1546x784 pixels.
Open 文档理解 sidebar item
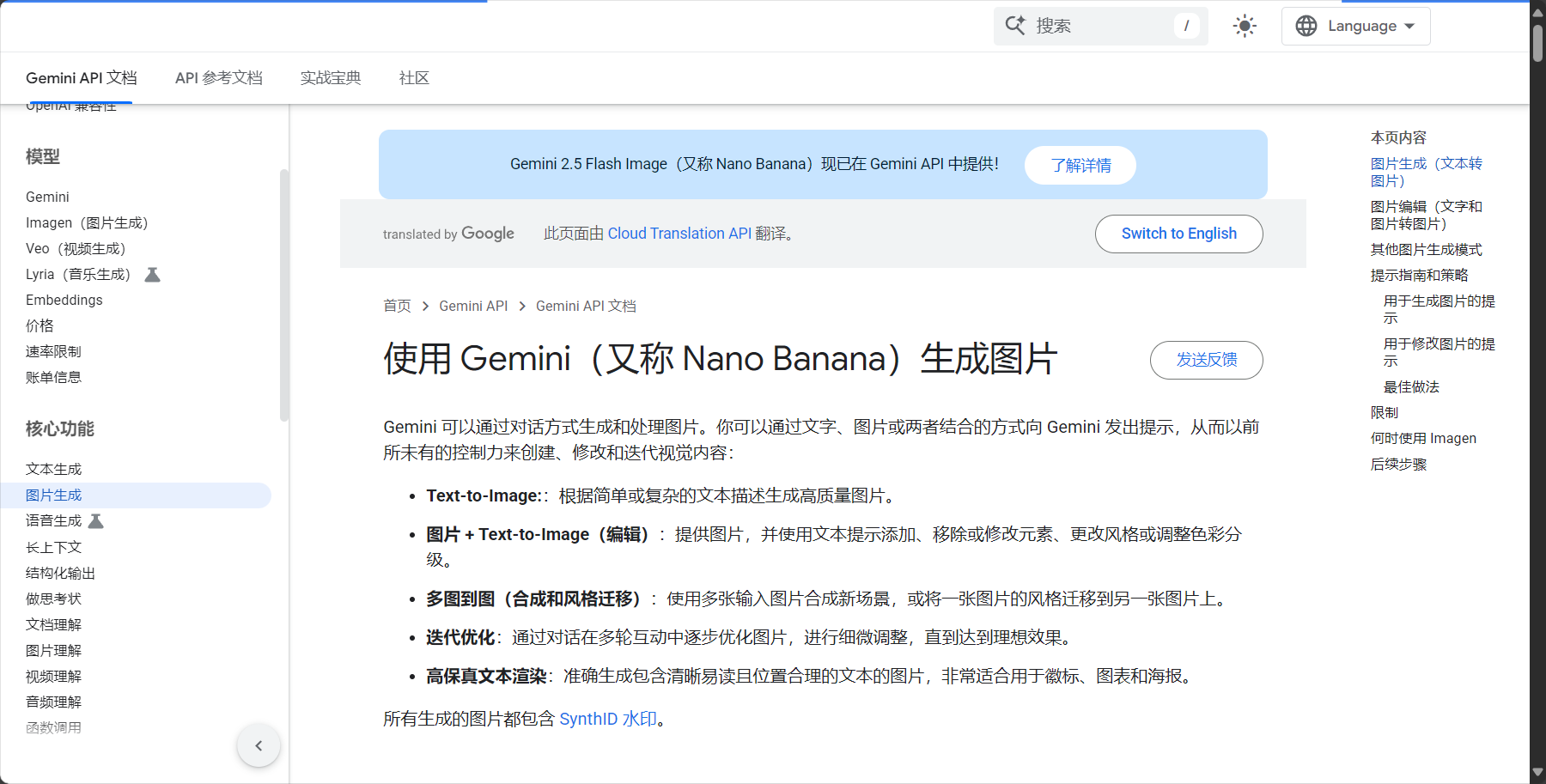53,624
